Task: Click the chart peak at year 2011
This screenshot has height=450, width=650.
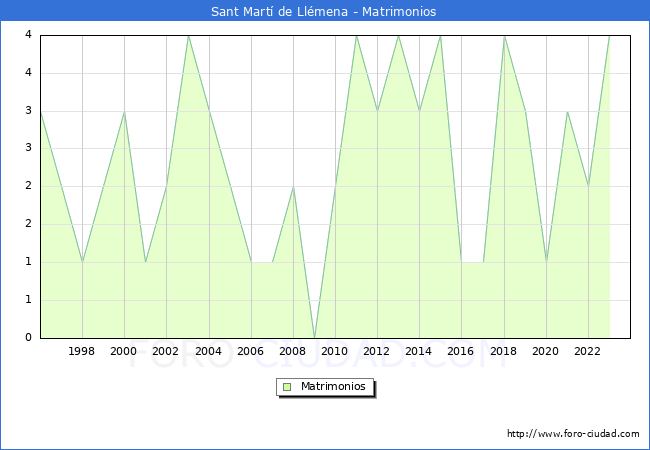Action: [x=357, y=36]
